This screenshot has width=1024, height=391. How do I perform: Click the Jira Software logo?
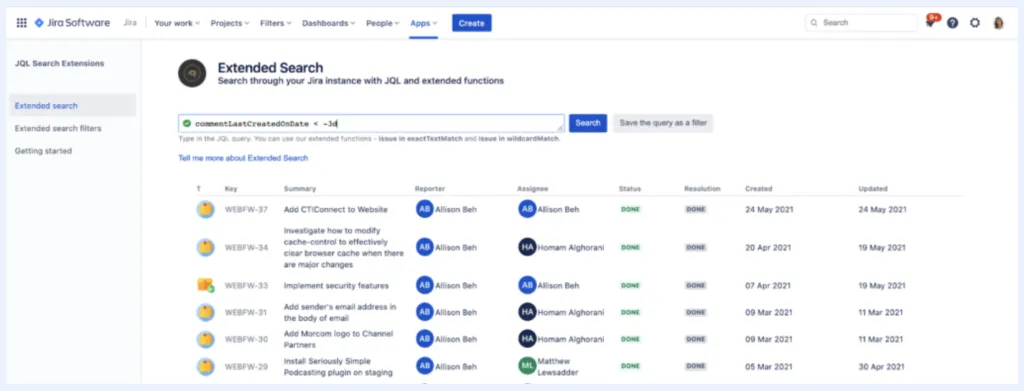click(72, 23)
